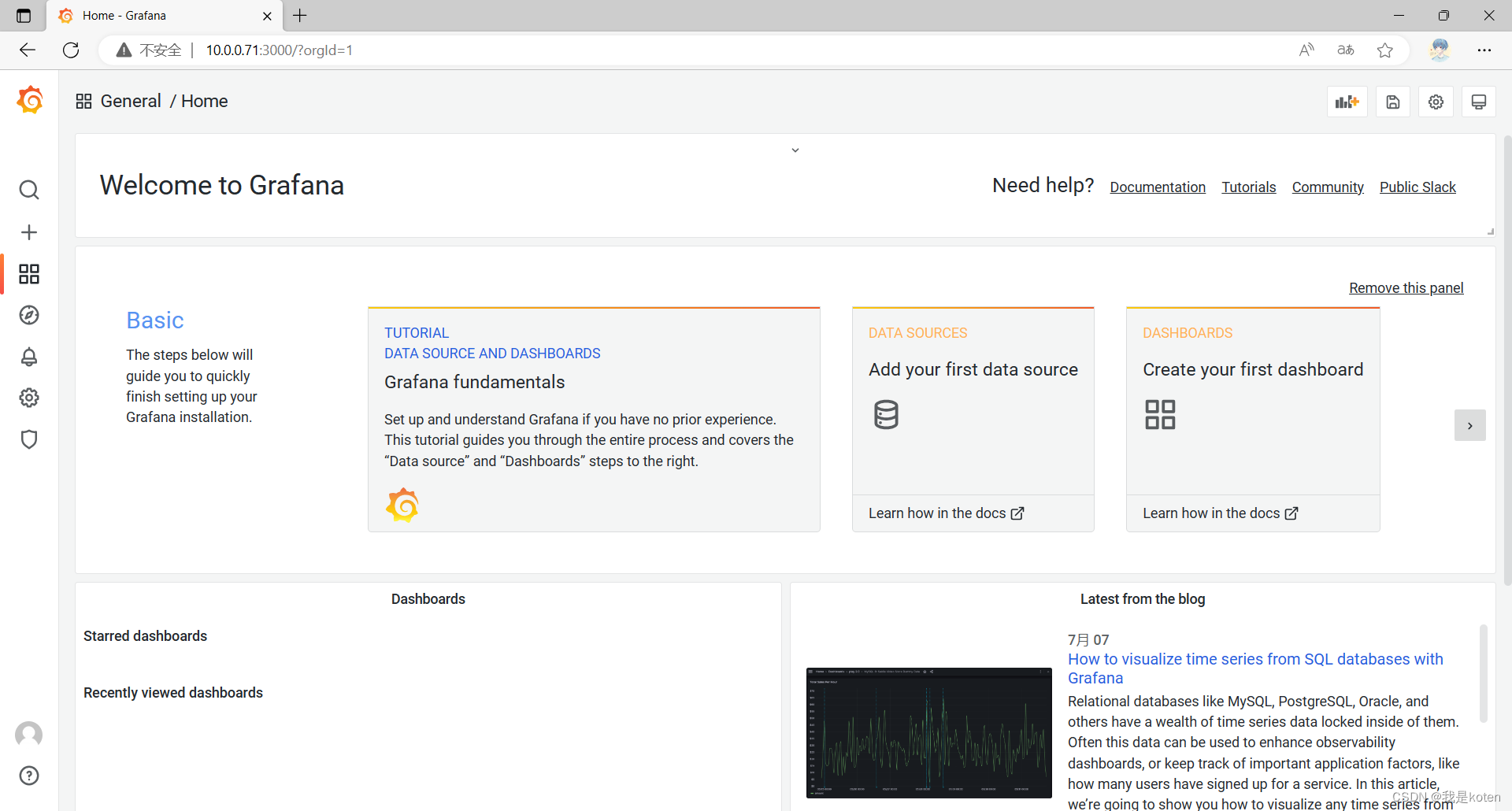Click the dashboard grid icon before General
1512x811 pixels.
(x=83, y=101)
